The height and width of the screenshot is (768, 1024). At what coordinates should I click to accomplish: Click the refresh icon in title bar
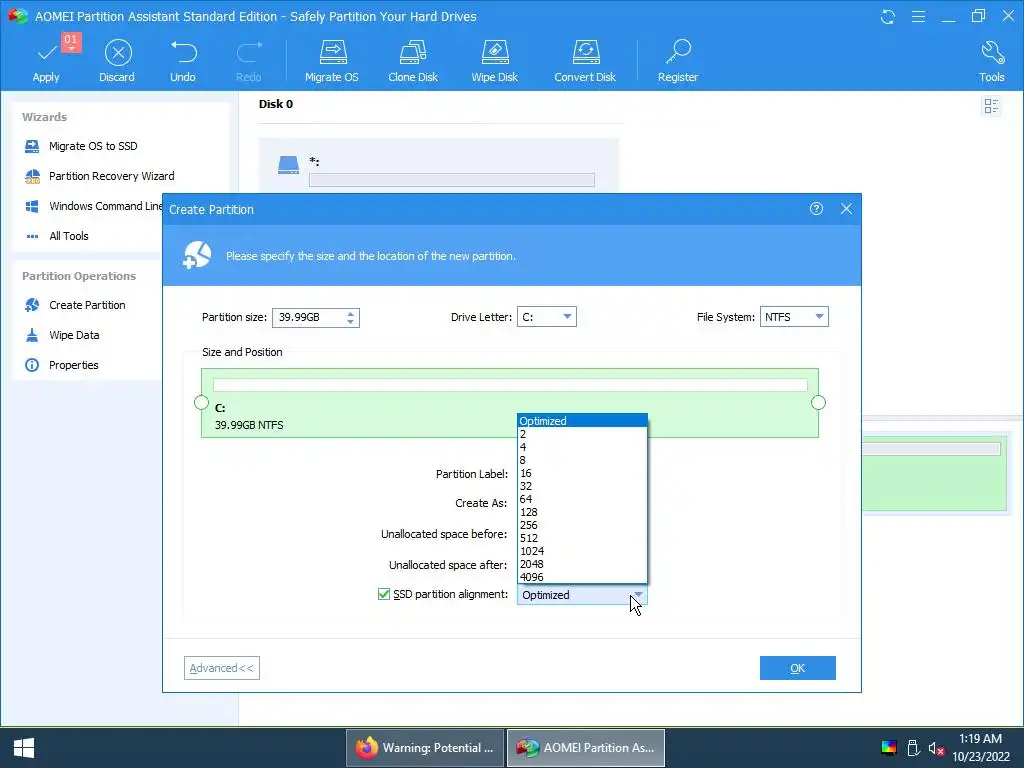888,16
